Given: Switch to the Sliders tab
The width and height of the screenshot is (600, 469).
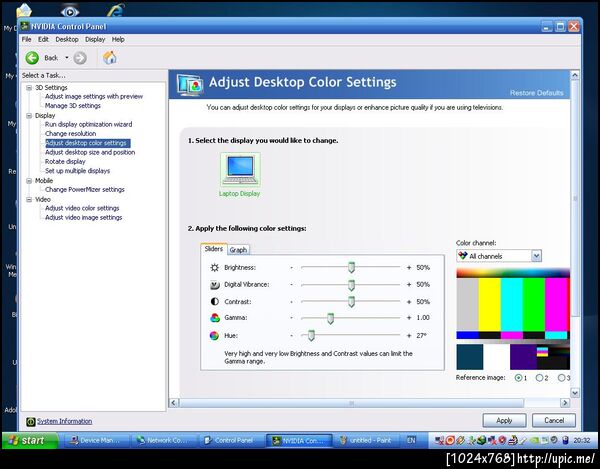Looking at the screenshot, I should 214,249.
